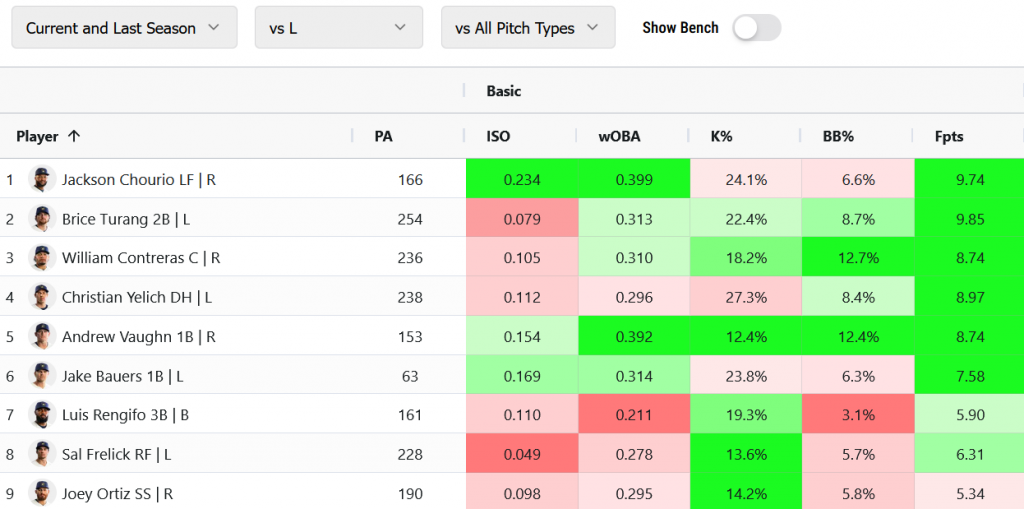Expand the vs L handedness dropdown
Screen dimensions: 1024x509
[339, 27]
